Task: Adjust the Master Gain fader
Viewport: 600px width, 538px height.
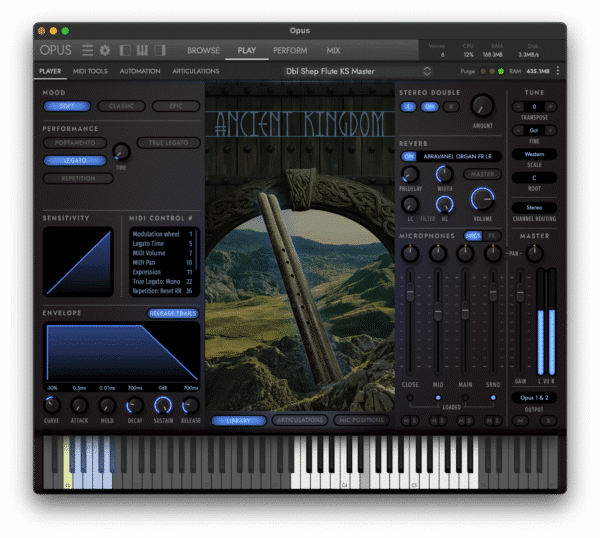Action: pyautogui.click(x=520, y=293)
